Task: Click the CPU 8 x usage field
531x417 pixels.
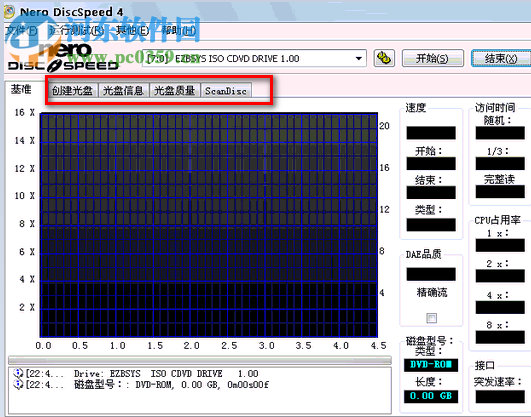Action: click(500, 337)
